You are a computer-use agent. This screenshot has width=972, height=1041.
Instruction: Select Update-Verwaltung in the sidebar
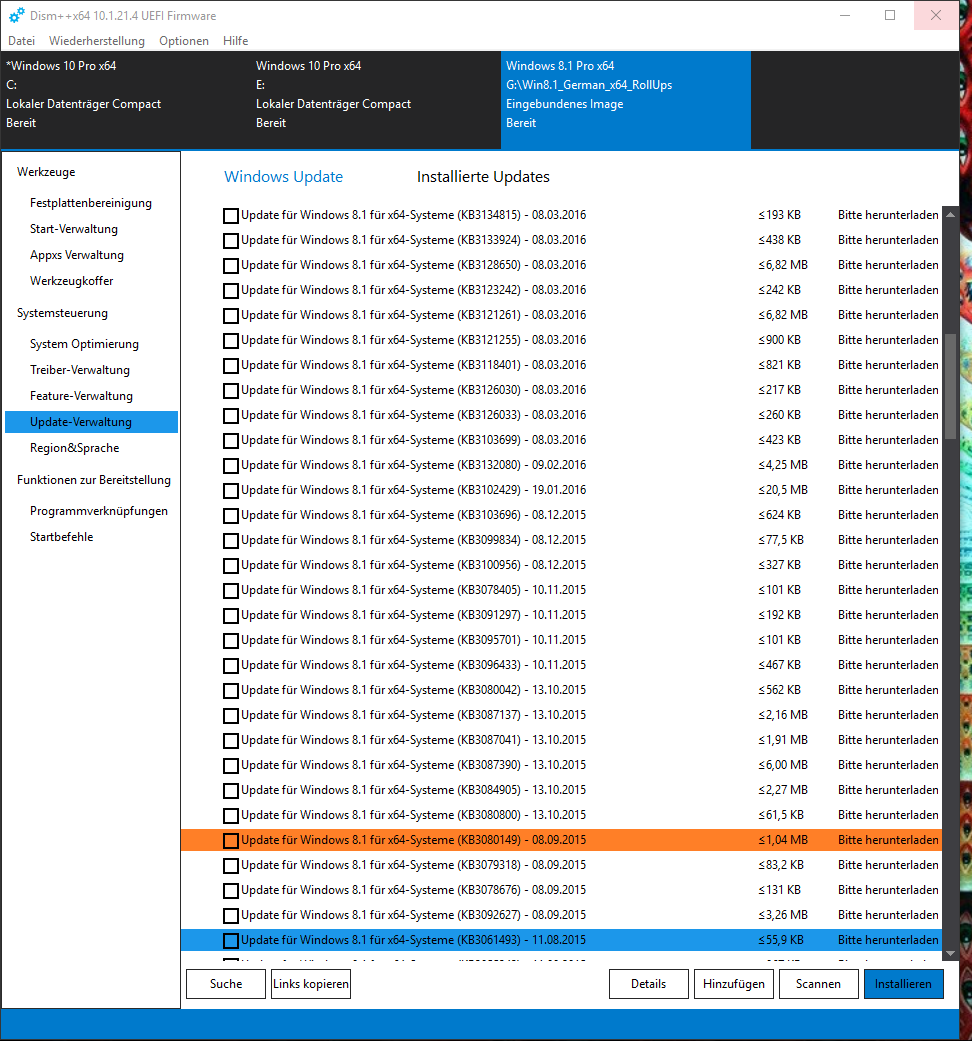pos(92,422)
